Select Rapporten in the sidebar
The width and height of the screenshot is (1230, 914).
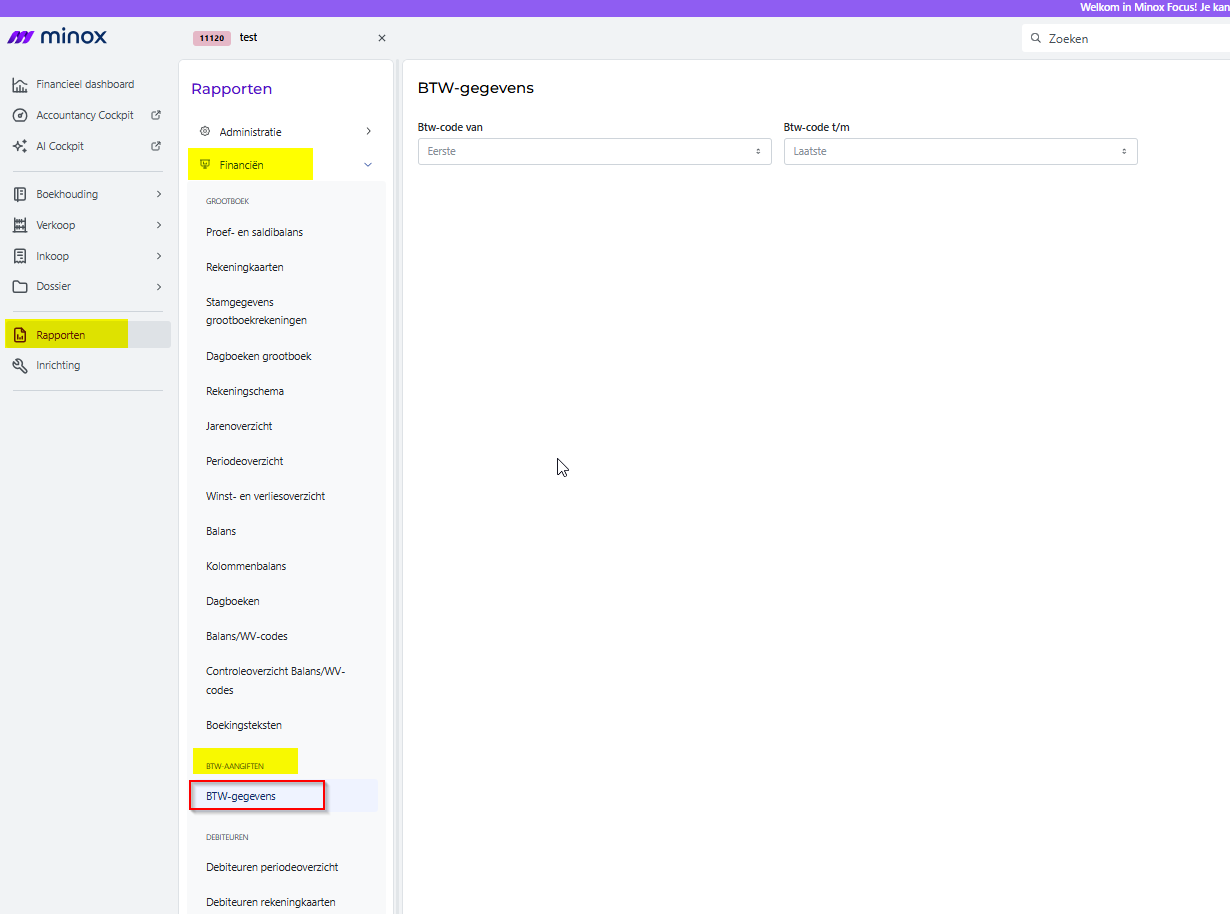point(89,335)
